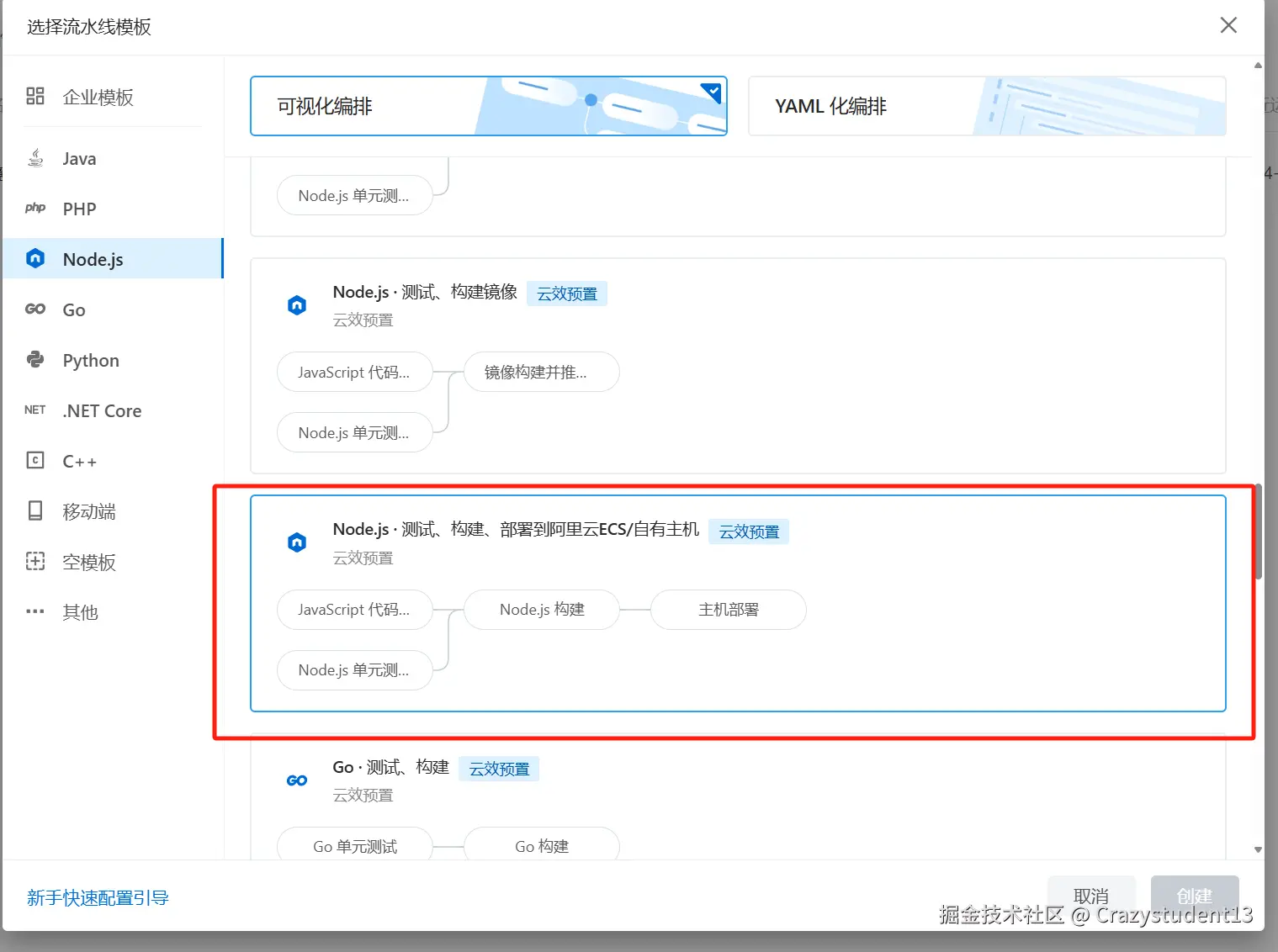Viewport: 1278px width, 952px height.
Task: Click 云效预置 tag beside Go · 测试、构建
Action: click(499, 769)
